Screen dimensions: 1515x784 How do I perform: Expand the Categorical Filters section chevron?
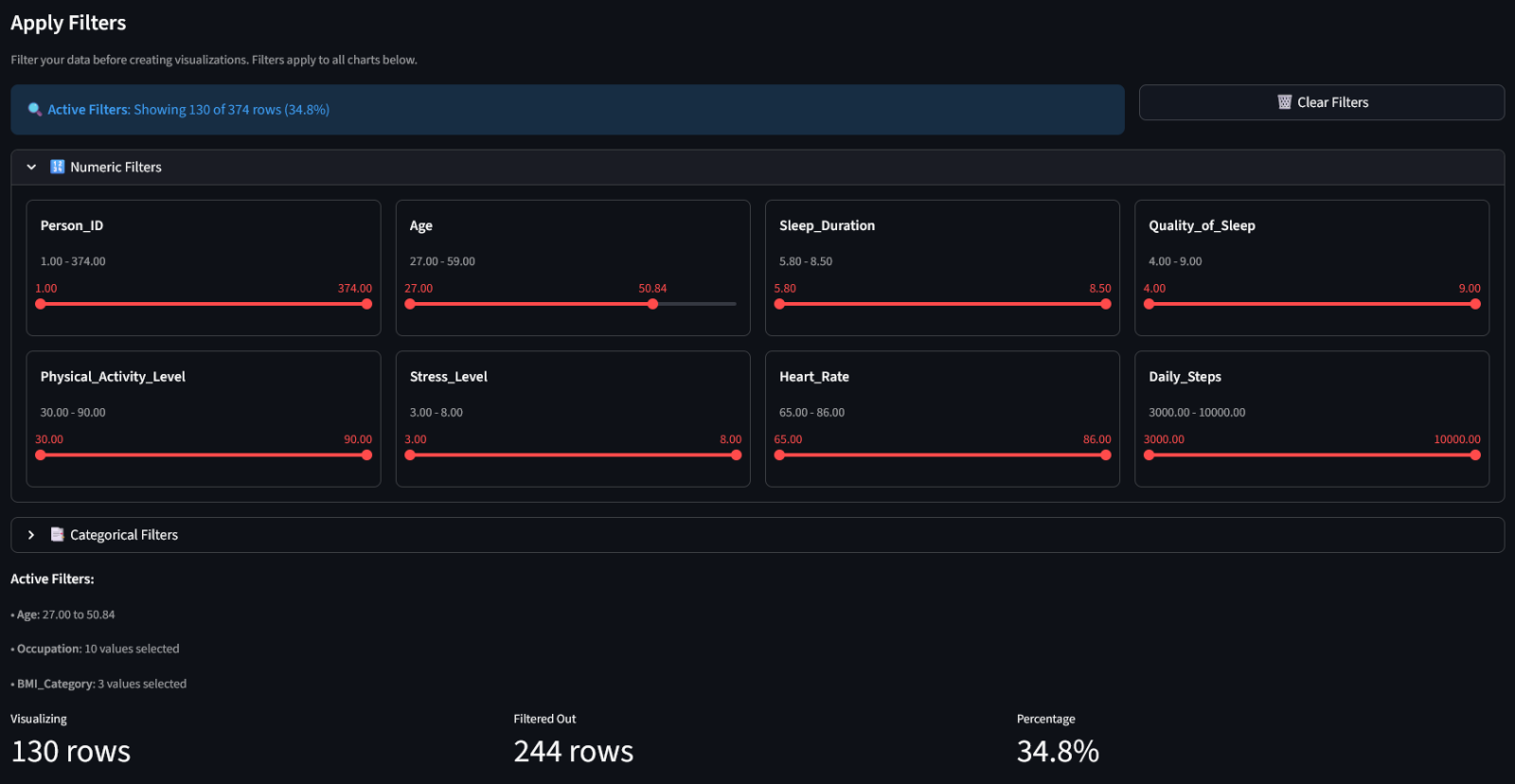tap(31, 535)
